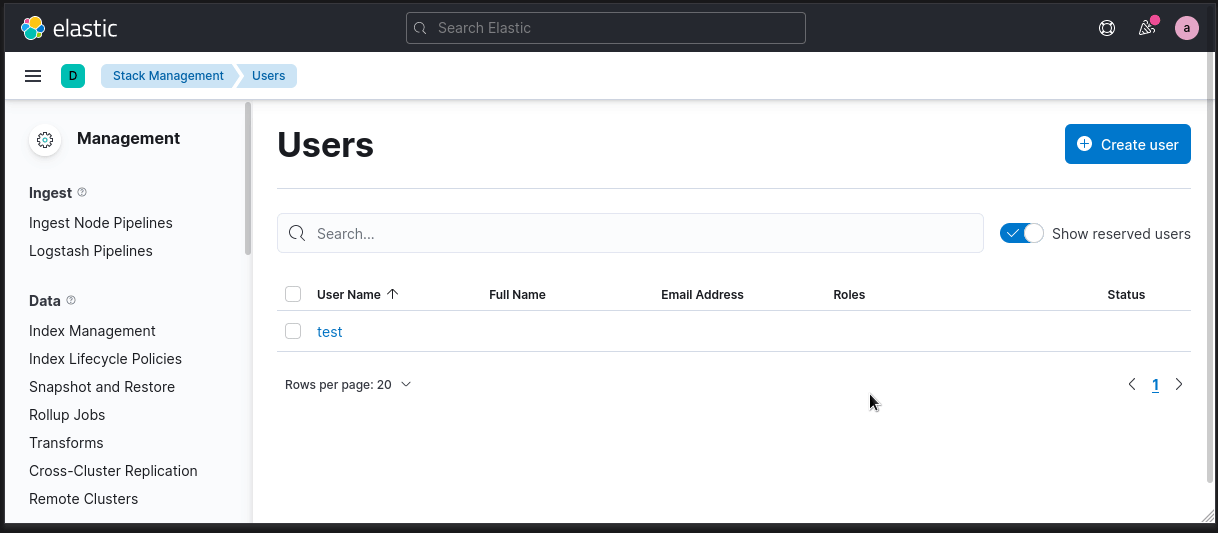Click the users Search field
Screen dimensions: 1218x533
pos(630,233)
